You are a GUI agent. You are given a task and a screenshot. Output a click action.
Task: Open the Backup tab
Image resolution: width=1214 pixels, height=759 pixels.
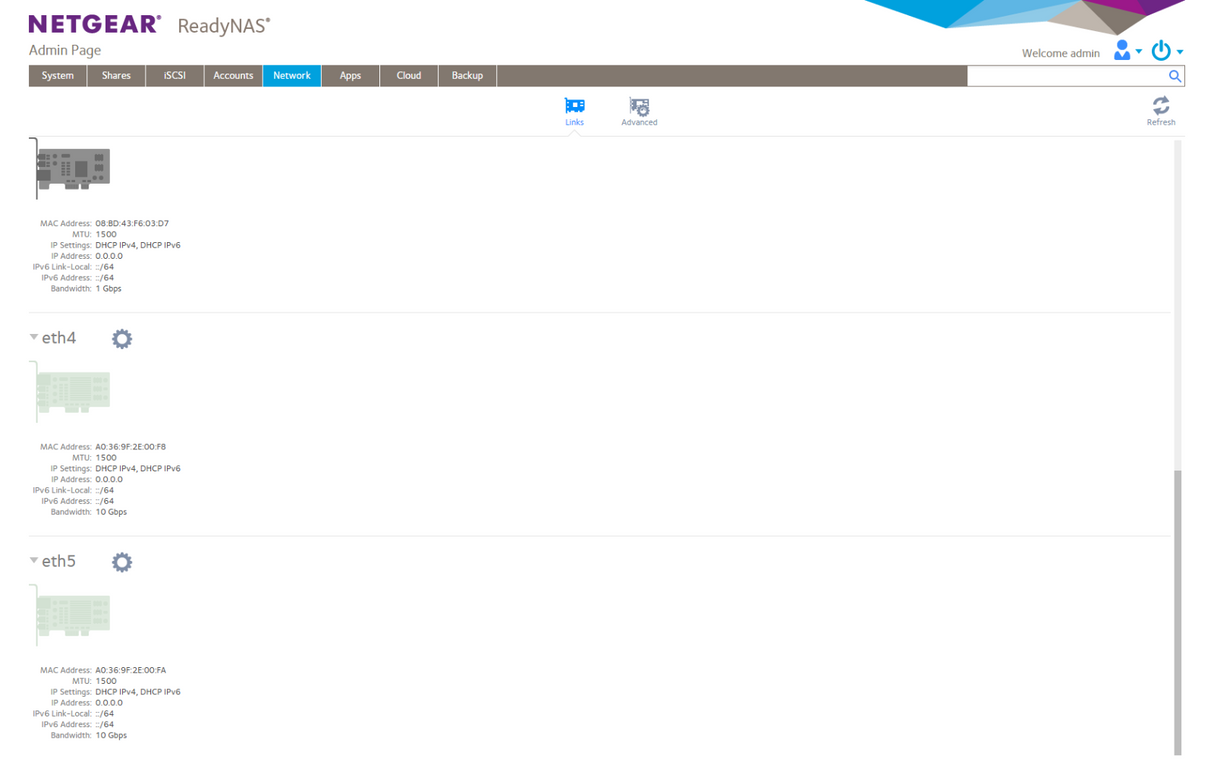467,76
